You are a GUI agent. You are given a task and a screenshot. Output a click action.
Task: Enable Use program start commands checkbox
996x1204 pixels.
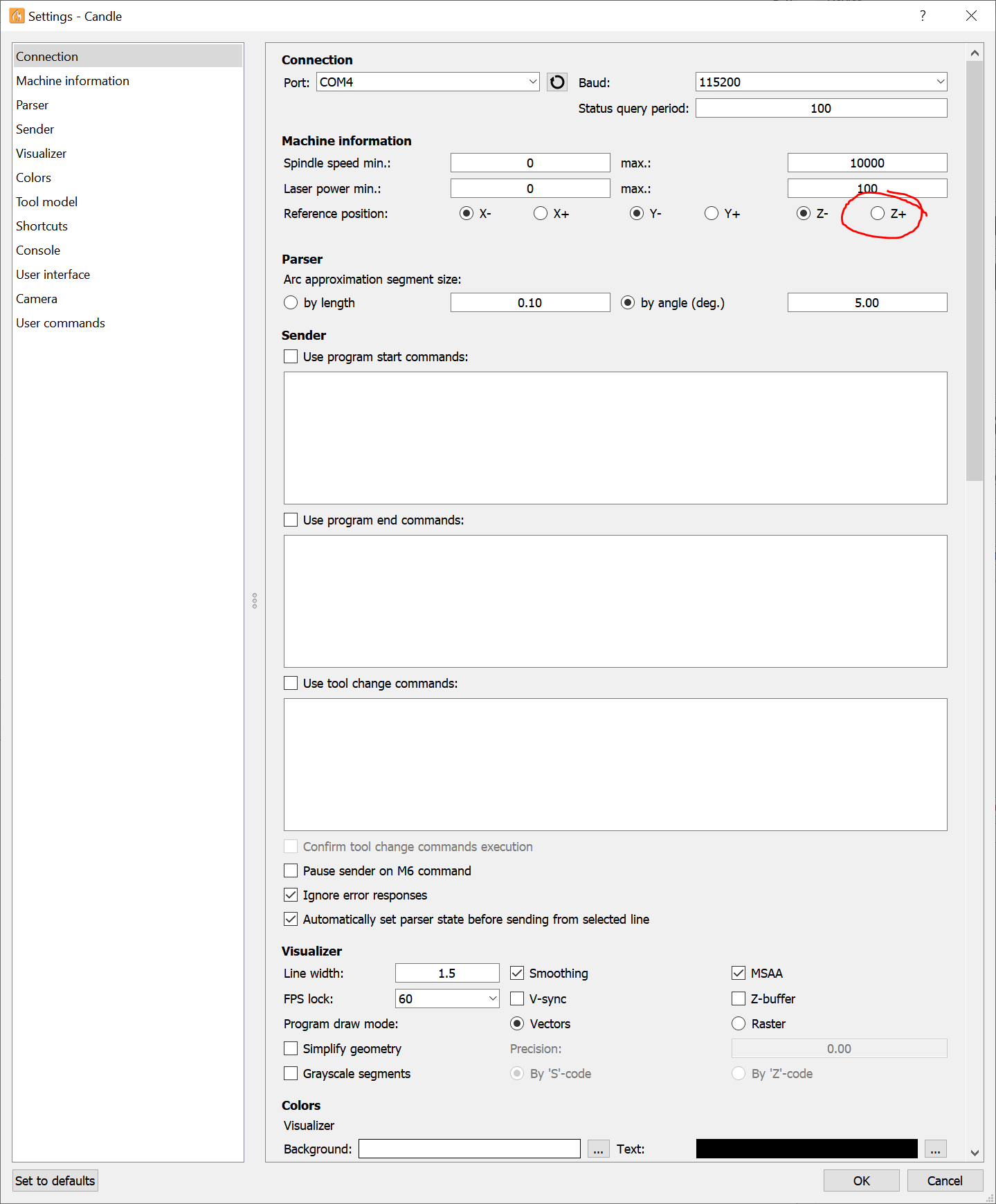coord(291,357)
